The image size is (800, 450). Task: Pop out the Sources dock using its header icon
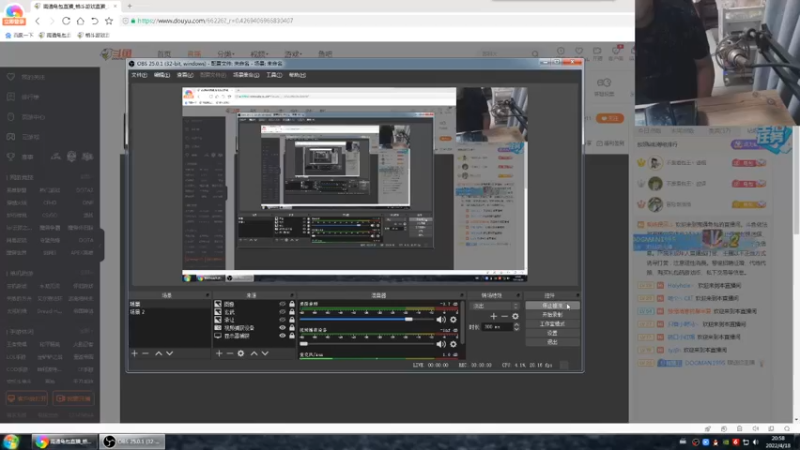coord(292,295)
